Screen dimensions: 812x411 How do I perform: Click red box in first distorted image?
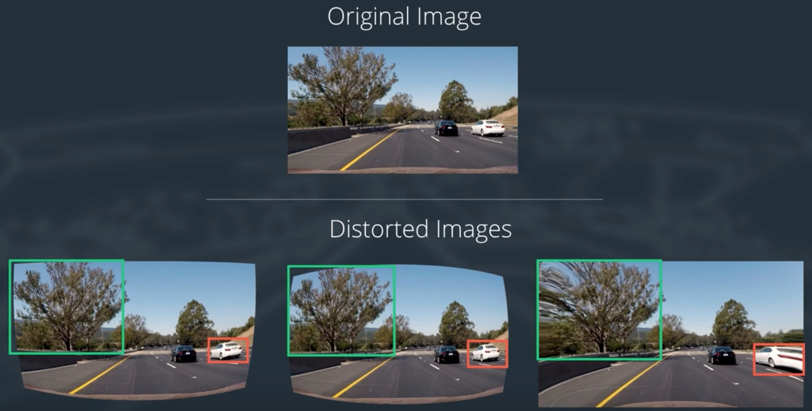pyautogui.click(x=228, y=350)
